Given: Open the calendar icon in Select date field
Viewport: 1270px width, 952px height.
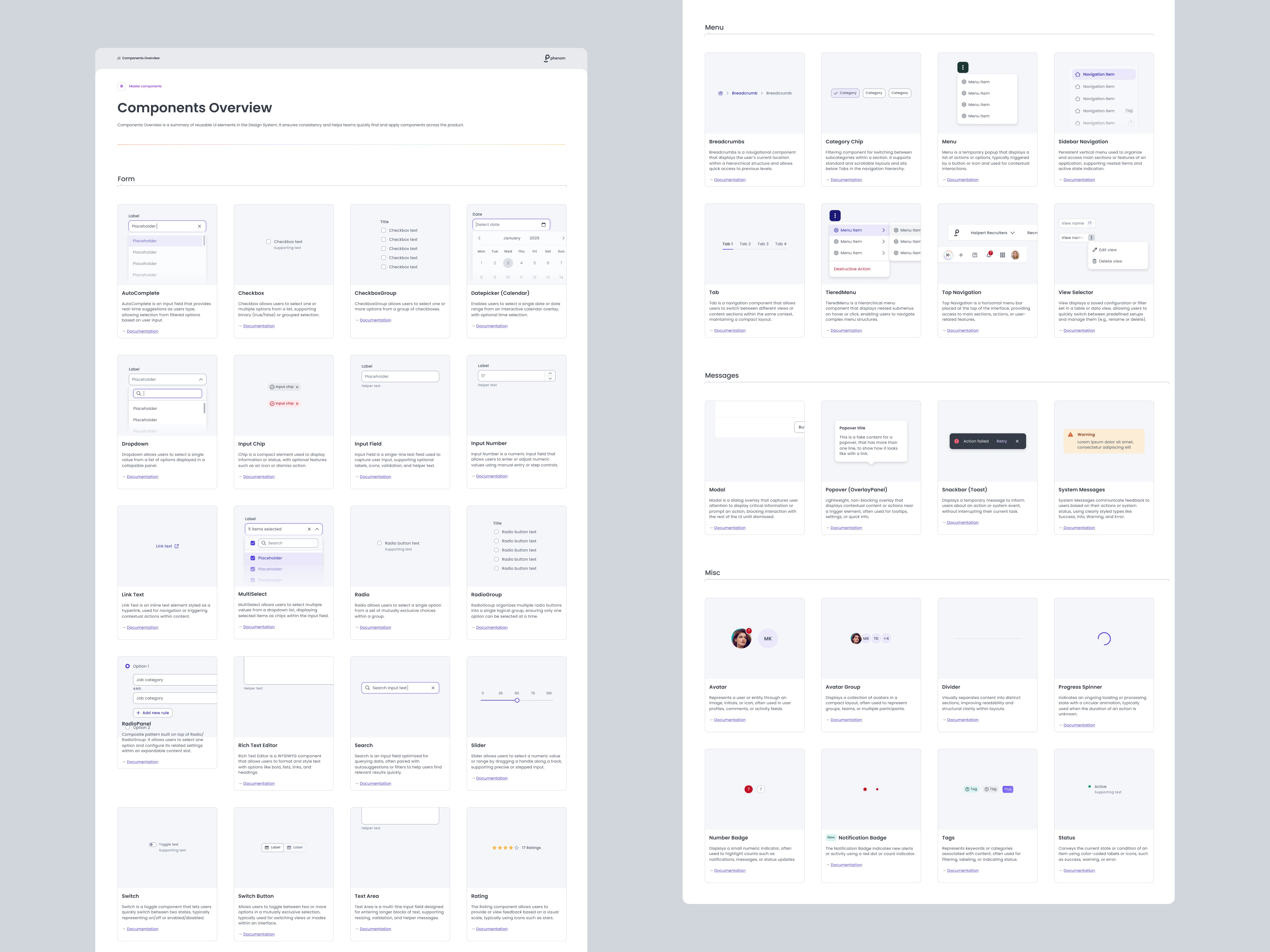Looking at the screenshot, I should pos(543,224).
